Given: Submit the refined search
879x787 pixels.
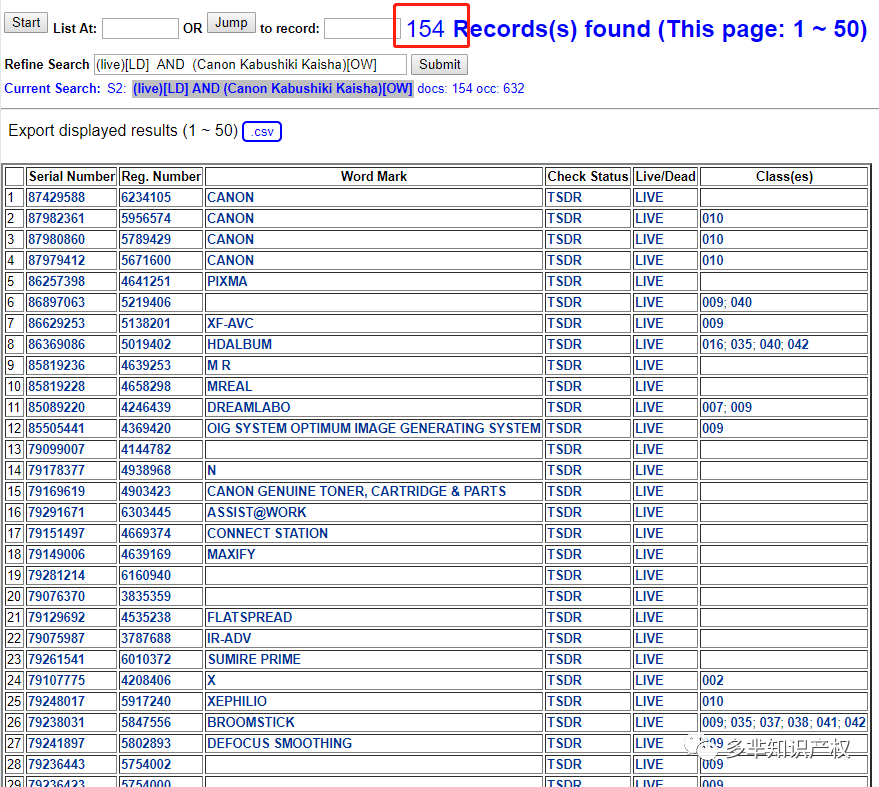Looking at the screenshot, I should click(440, 64).
